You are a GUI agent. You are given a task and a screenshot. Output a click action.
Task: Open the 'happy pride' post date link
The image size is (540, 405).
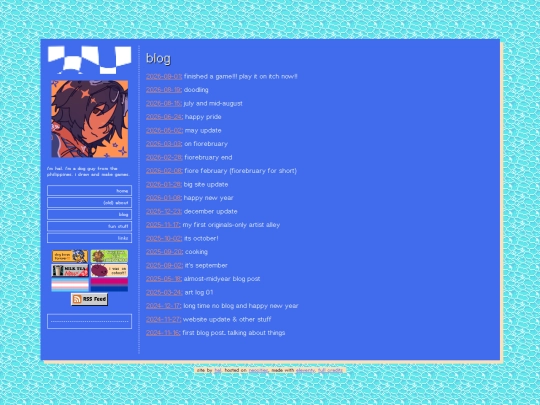(164, 117)
